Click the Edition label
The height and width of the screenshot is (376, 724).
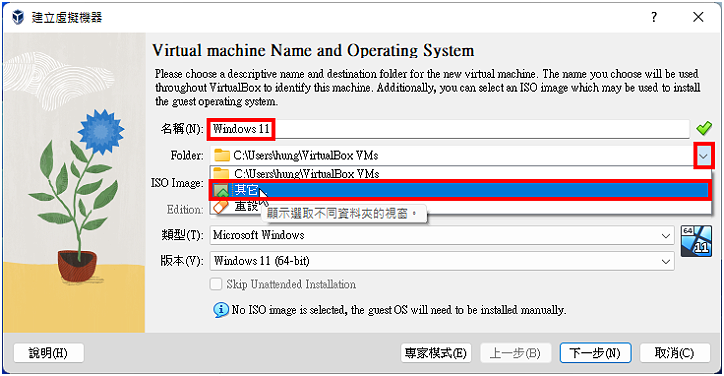tap(185, 209)
